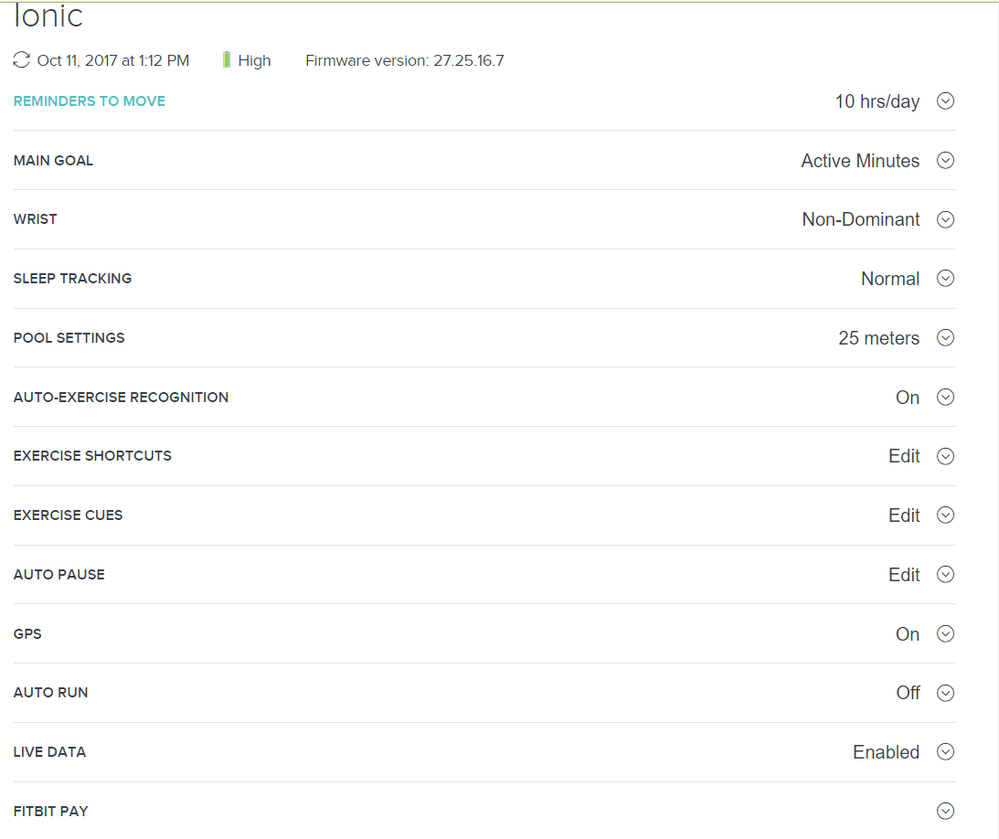Open the REMINDERS TO MOVE link
Screen dimensions: 999x839
tap(89, 101)
